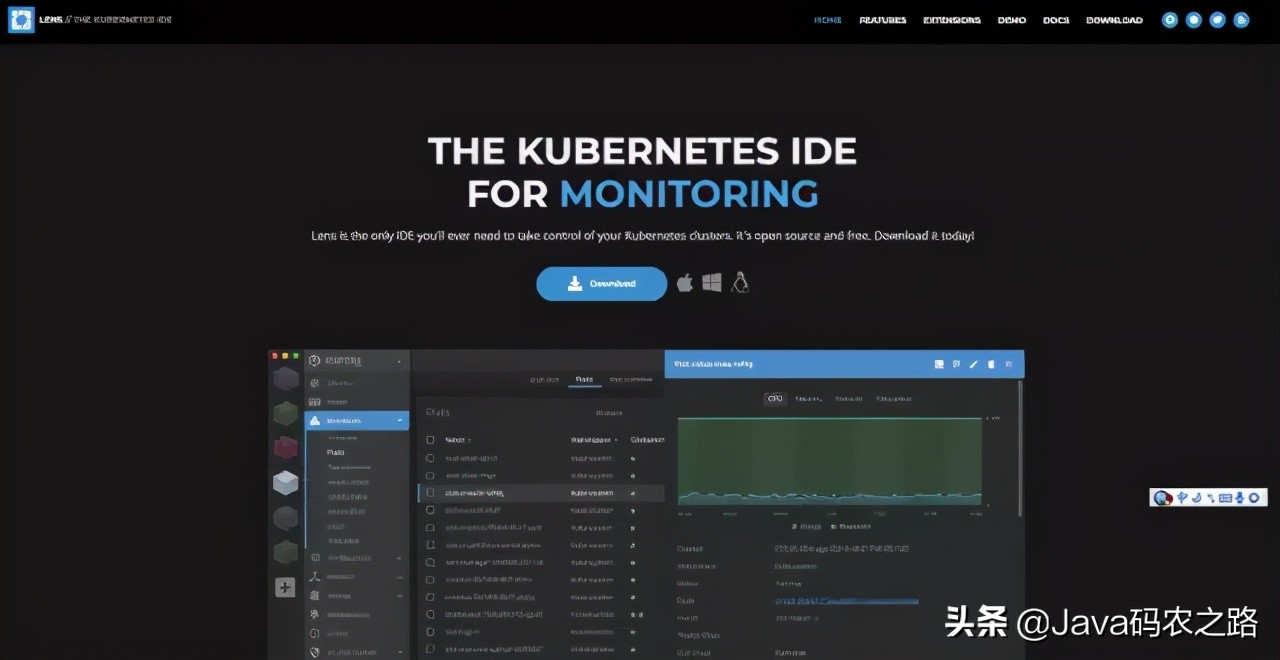Collapse the highlighted Workloads sidebar section
Screen dimensions: 1280x660
(400, 421)
